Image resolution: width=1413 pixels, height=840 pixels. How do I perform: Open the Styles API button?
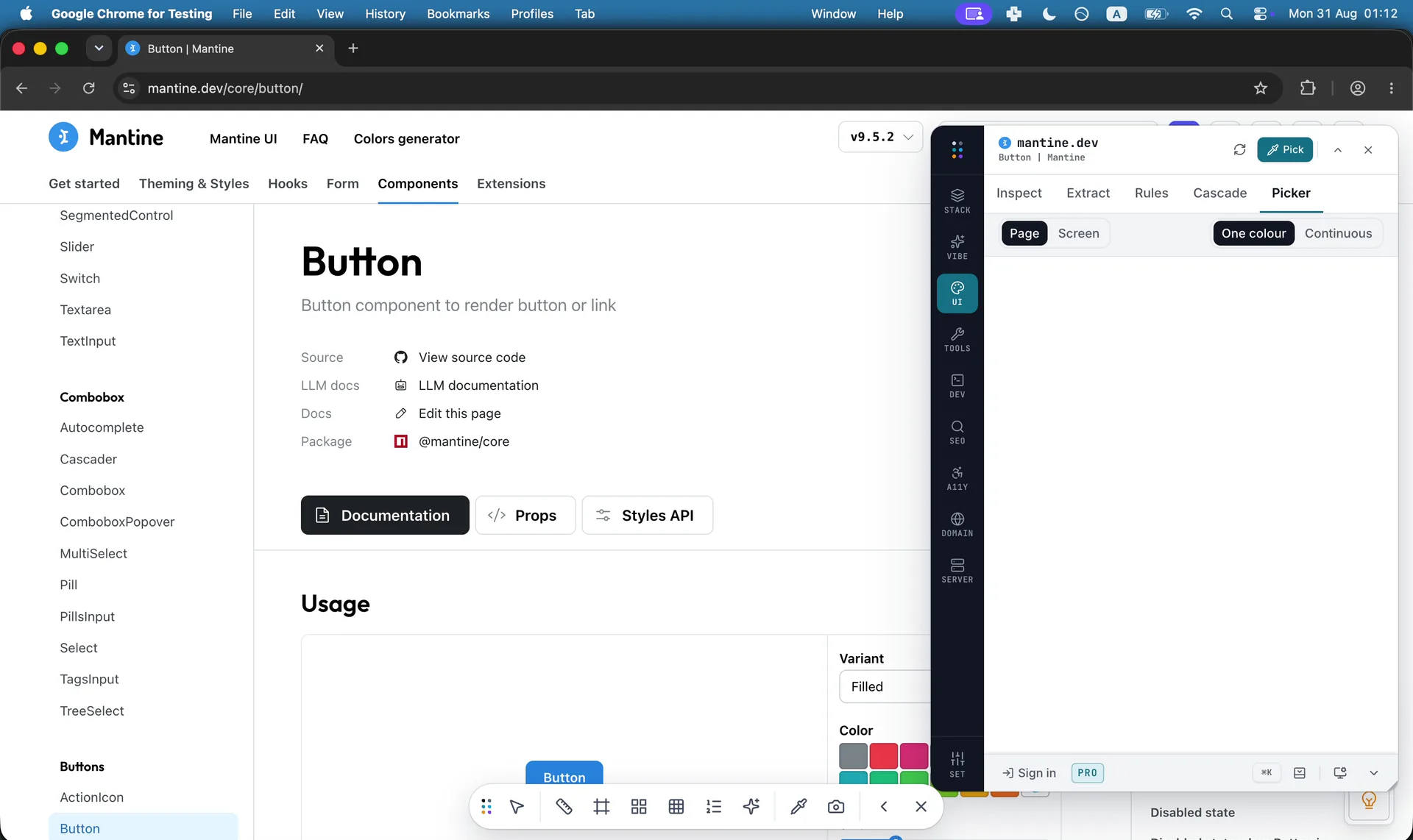click(647, 515)
